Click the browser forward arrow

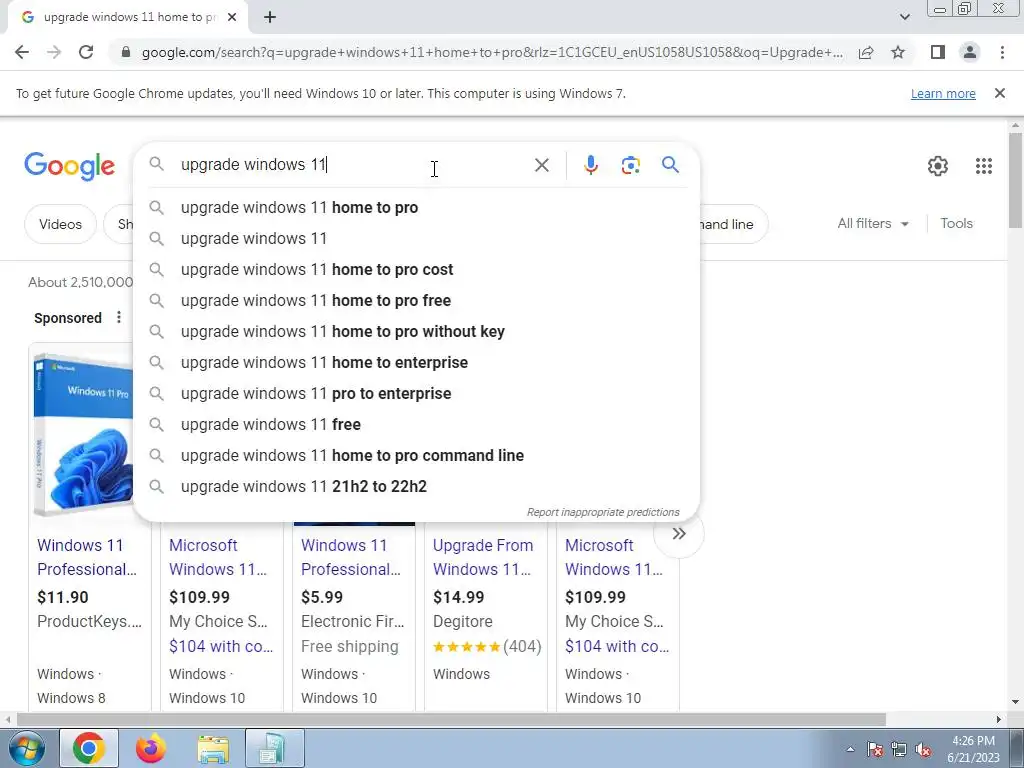coord(54,52)
